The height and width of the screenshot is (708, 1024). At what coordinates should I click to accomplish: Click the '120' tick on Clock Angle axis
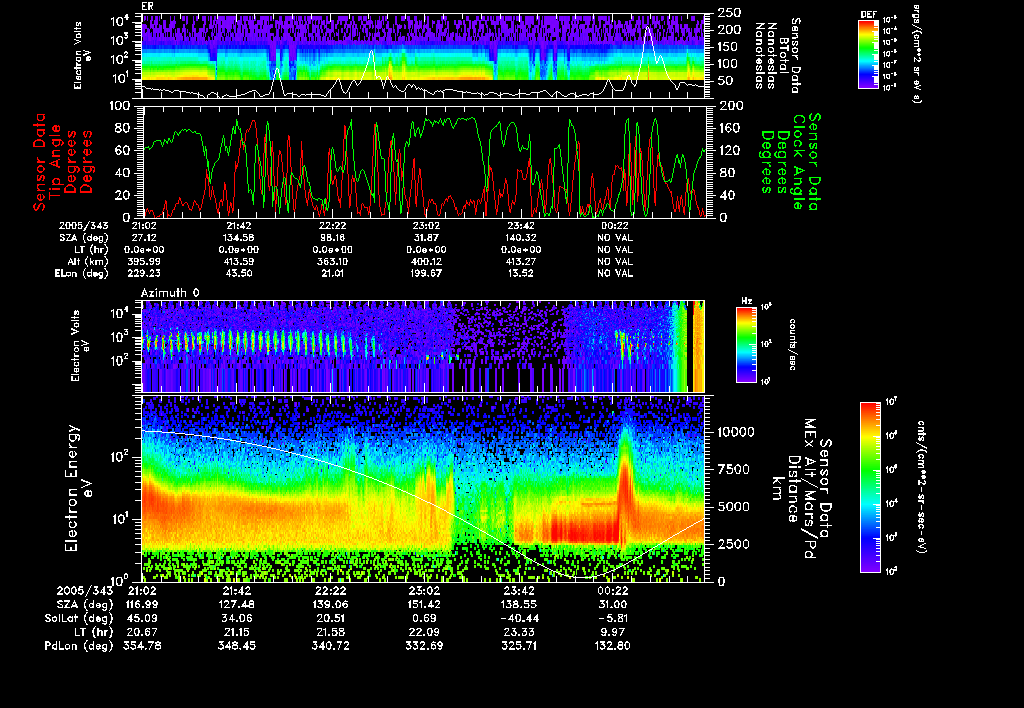731,150
